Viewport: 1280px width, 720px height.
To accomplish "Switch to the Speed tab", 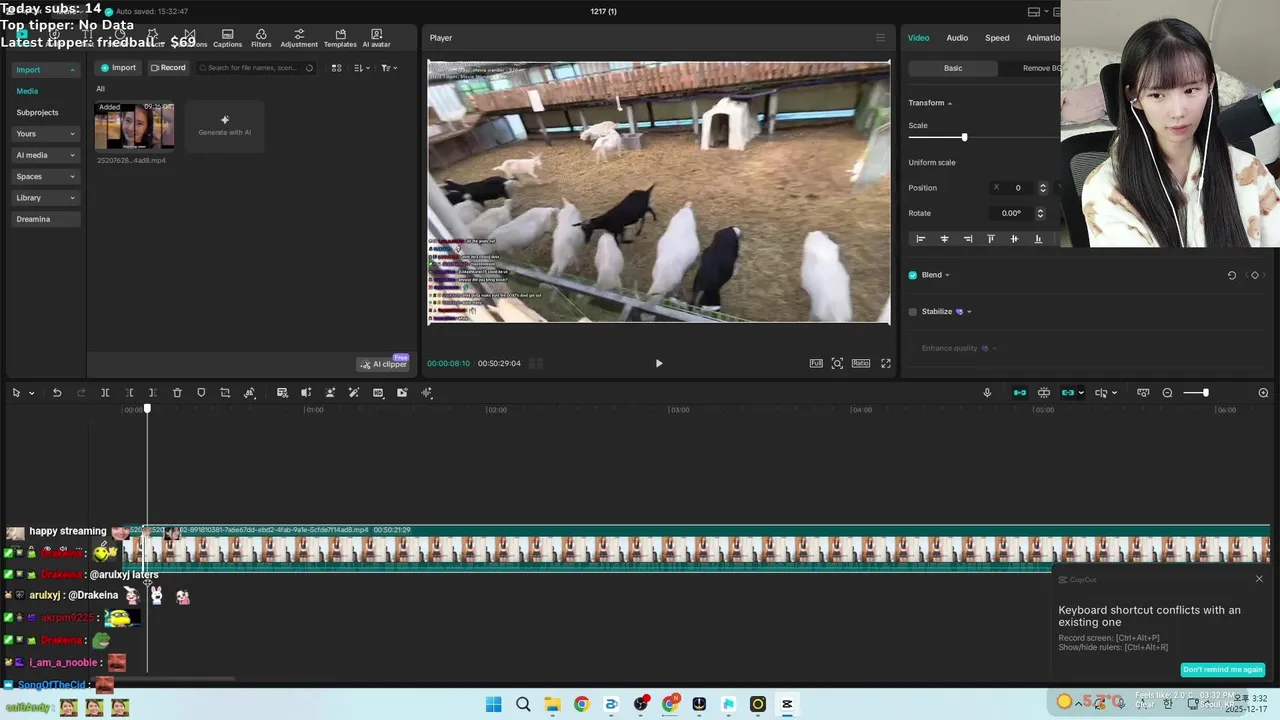I will coord(997,38).
